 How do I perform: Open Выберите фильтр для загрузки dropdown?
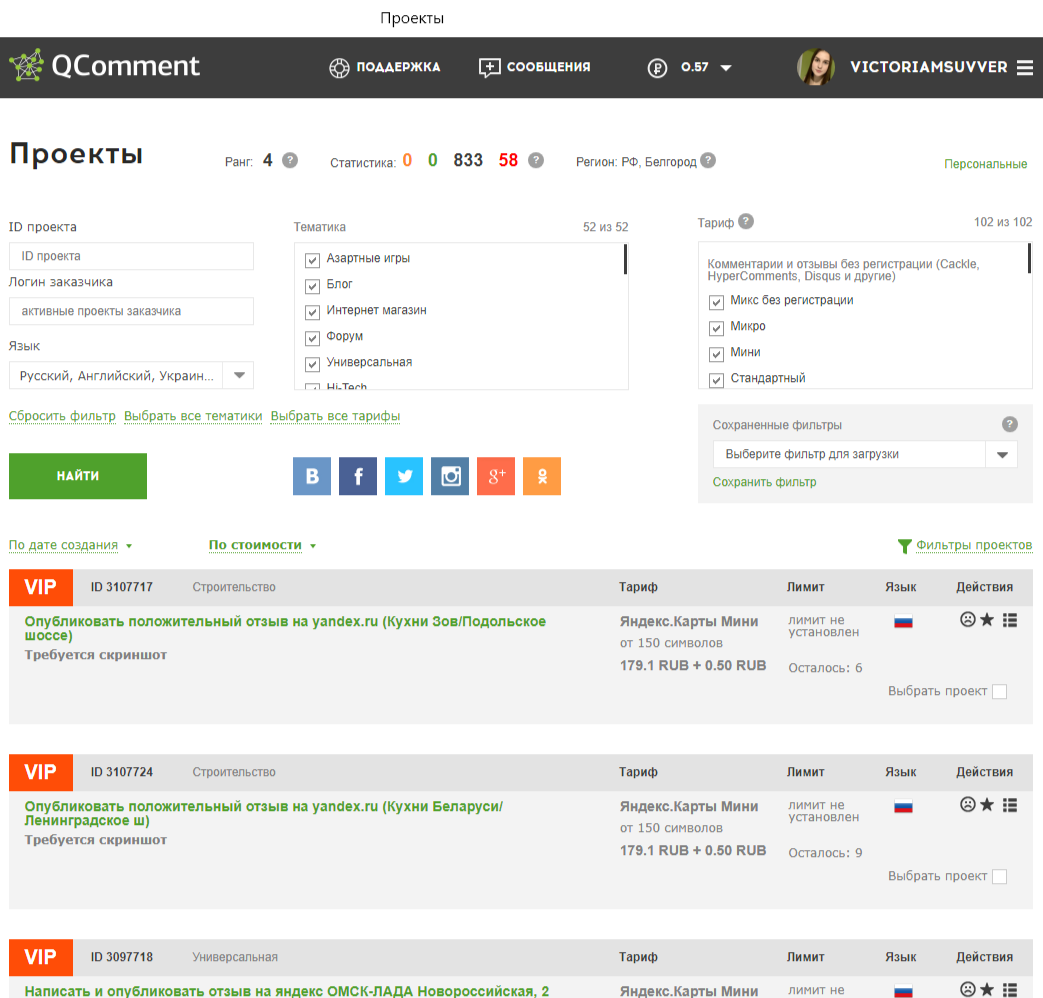click(865, 454)
